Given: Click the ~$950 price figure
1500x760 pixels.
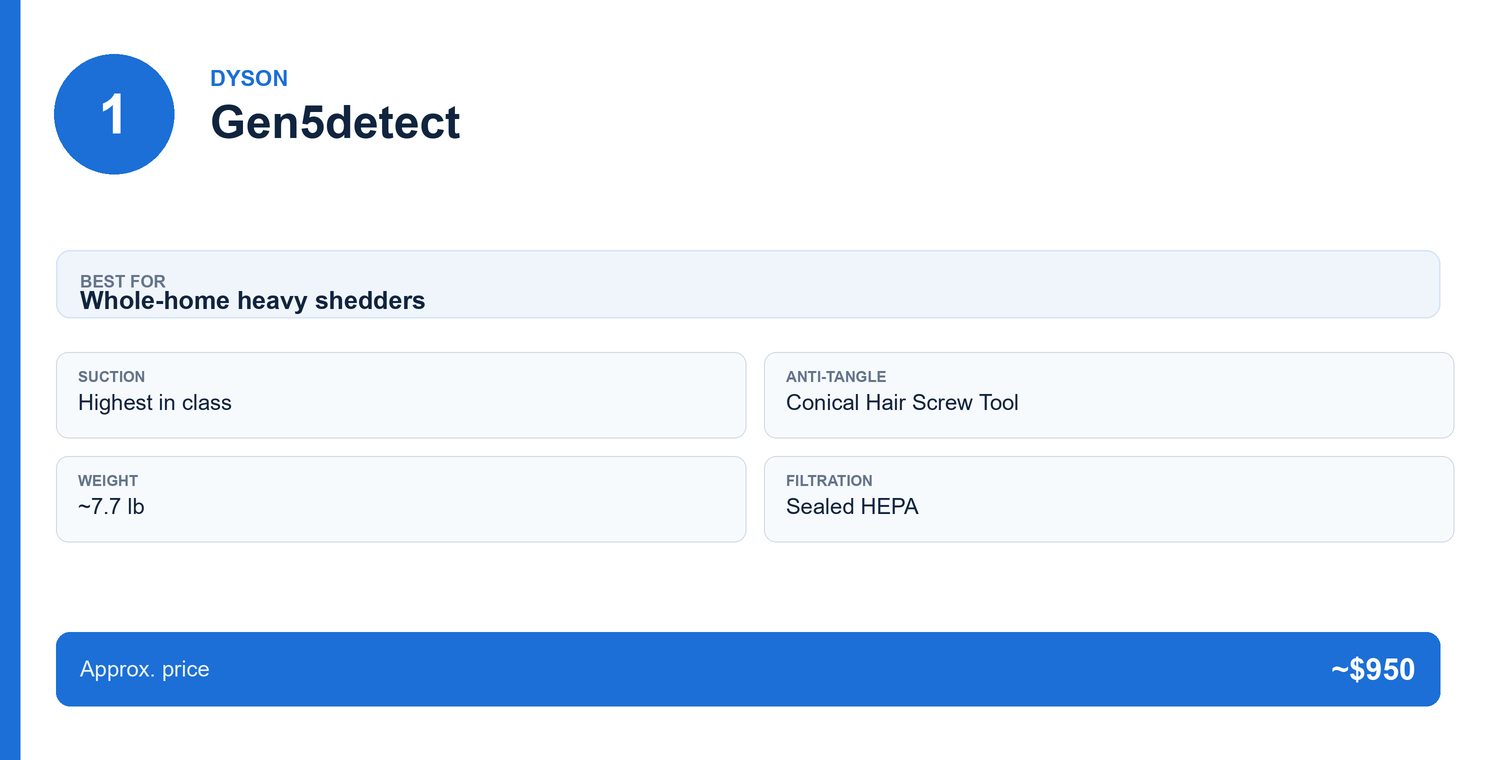Looking at the screenshot, I should pos(1373,670).
